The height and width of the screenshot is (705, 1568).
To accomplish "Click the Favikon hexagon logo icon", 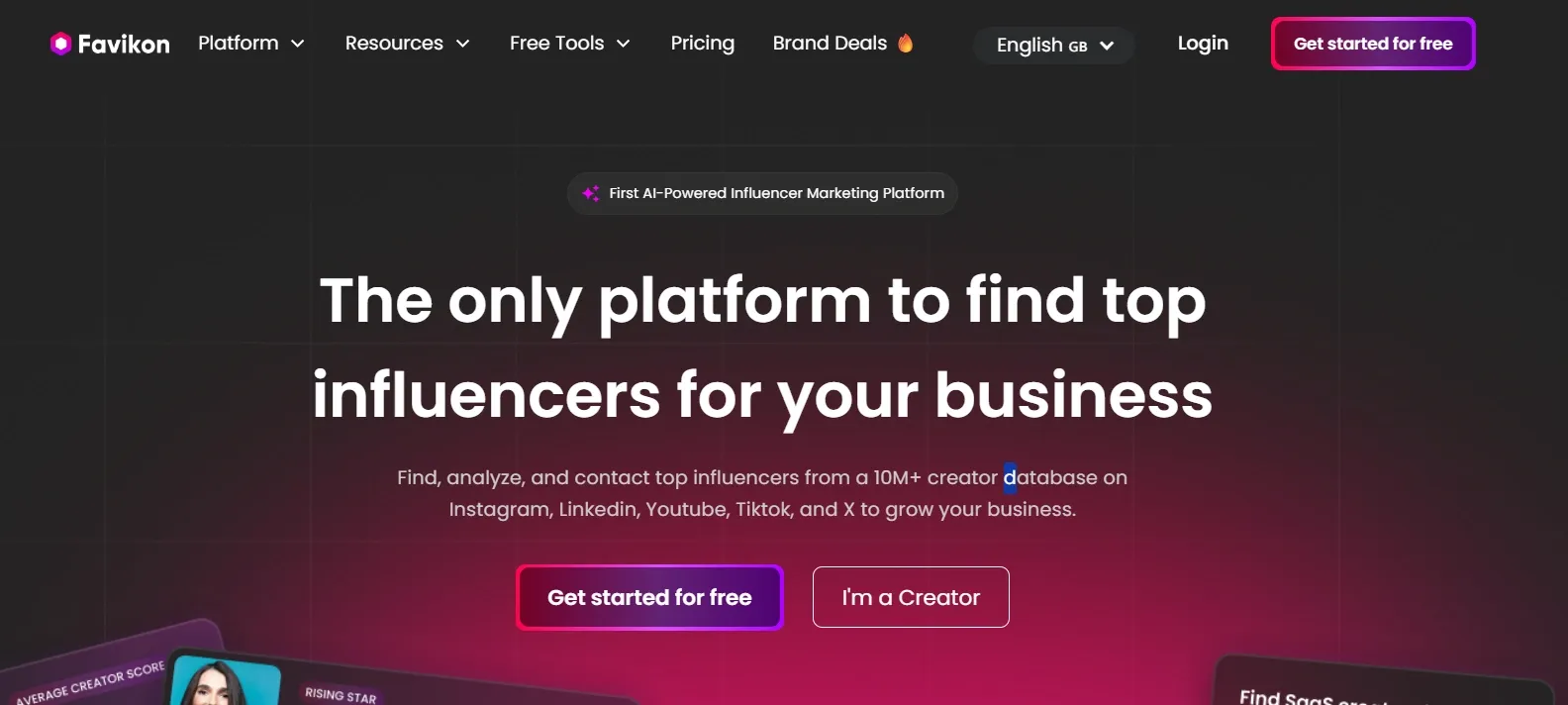I will pyautogui.click(x=60, y=44).
